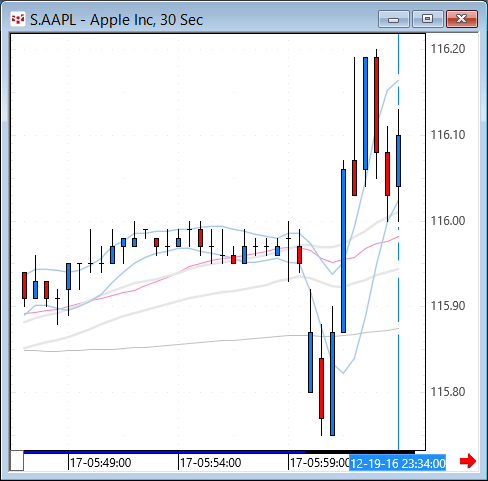Viewport: 488px width, 481px height.
Task: Click the 116.20 price label
Action: (448, 49)
